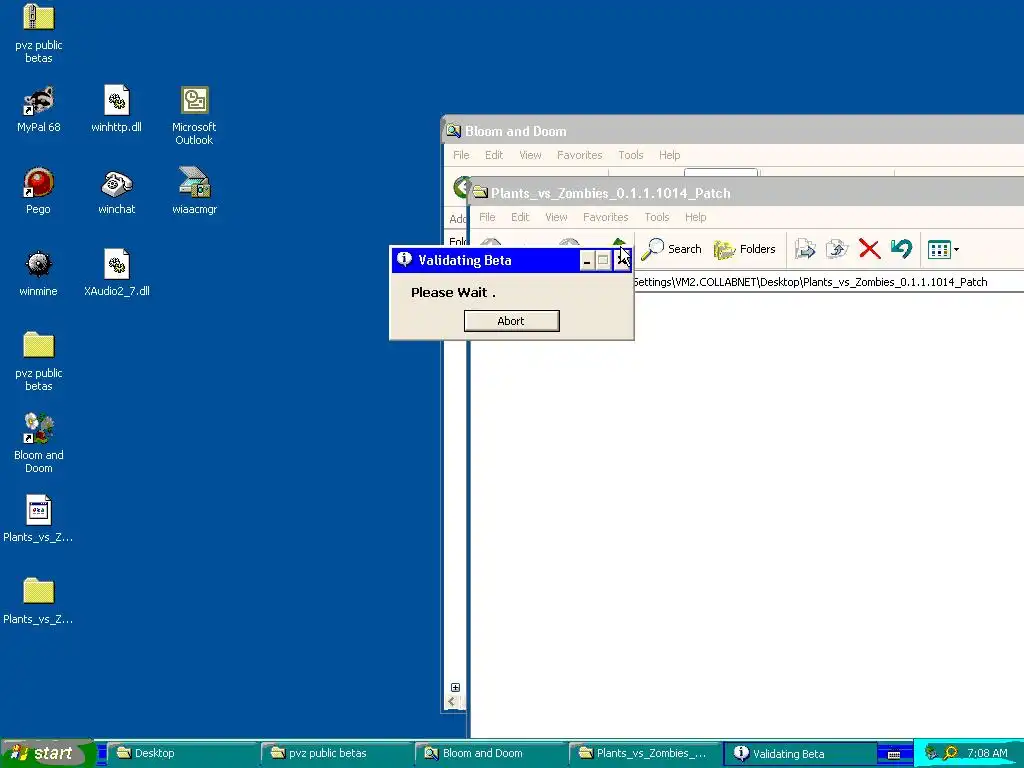Click Move To toolbar icon

(805, 249)
